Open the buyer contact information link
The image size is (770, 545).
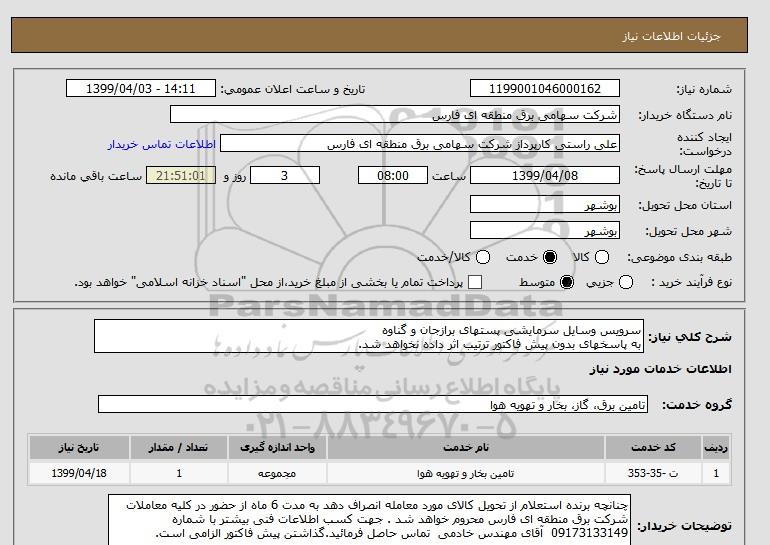[x=162, y=145]
